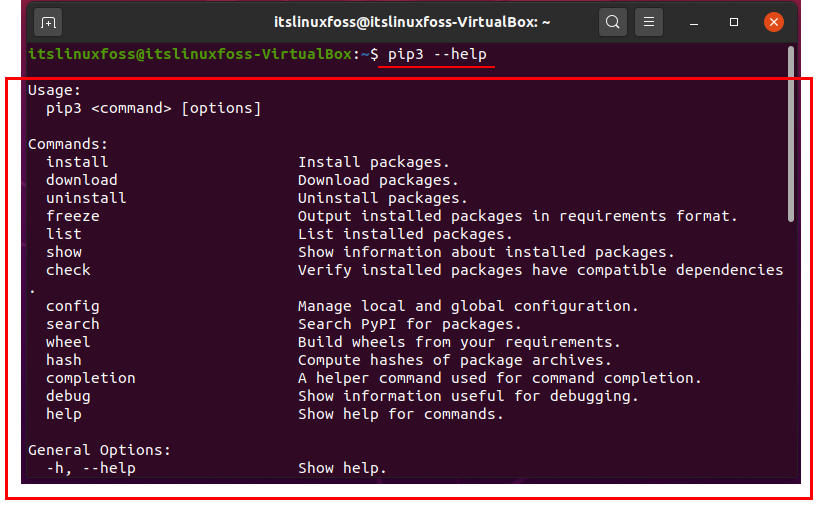Viewport: 822px width, 512px height.
Task: Click the vertical scrollbar in terminal
Action: point(791,134)
